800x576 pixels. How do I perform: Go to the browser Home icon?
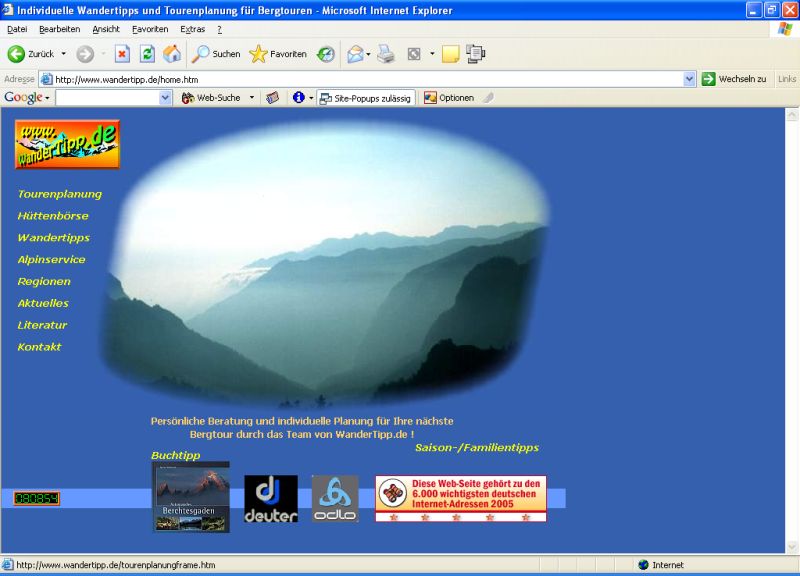[172, 54]
